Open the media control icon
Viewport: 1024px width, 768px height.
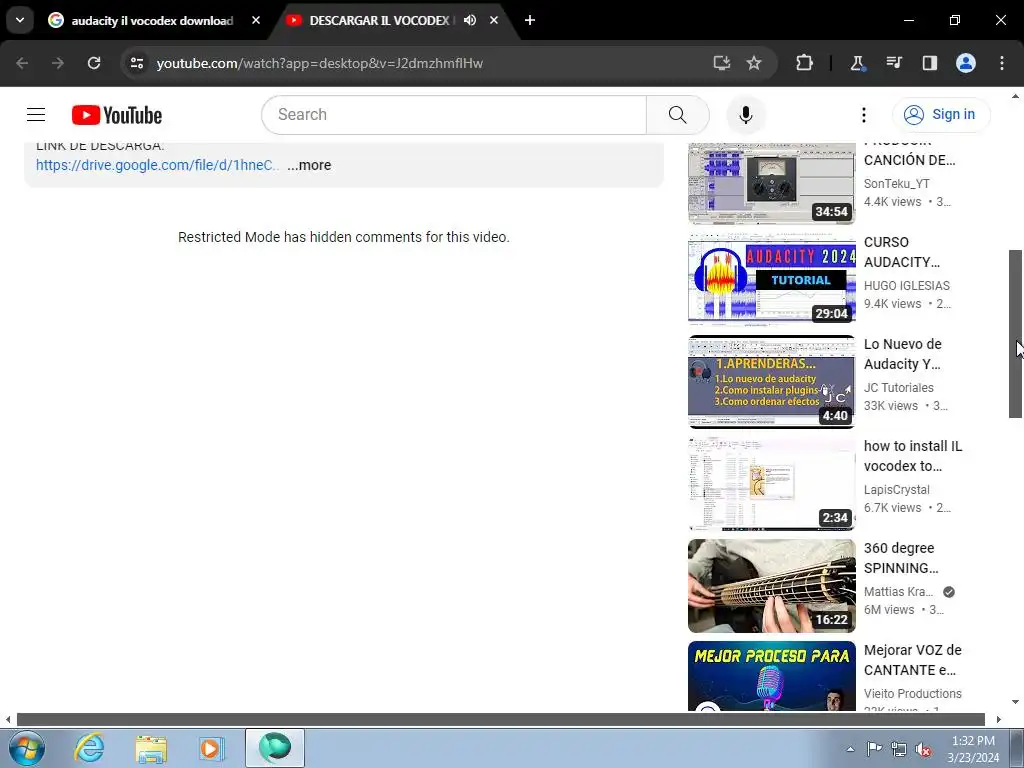893,63
